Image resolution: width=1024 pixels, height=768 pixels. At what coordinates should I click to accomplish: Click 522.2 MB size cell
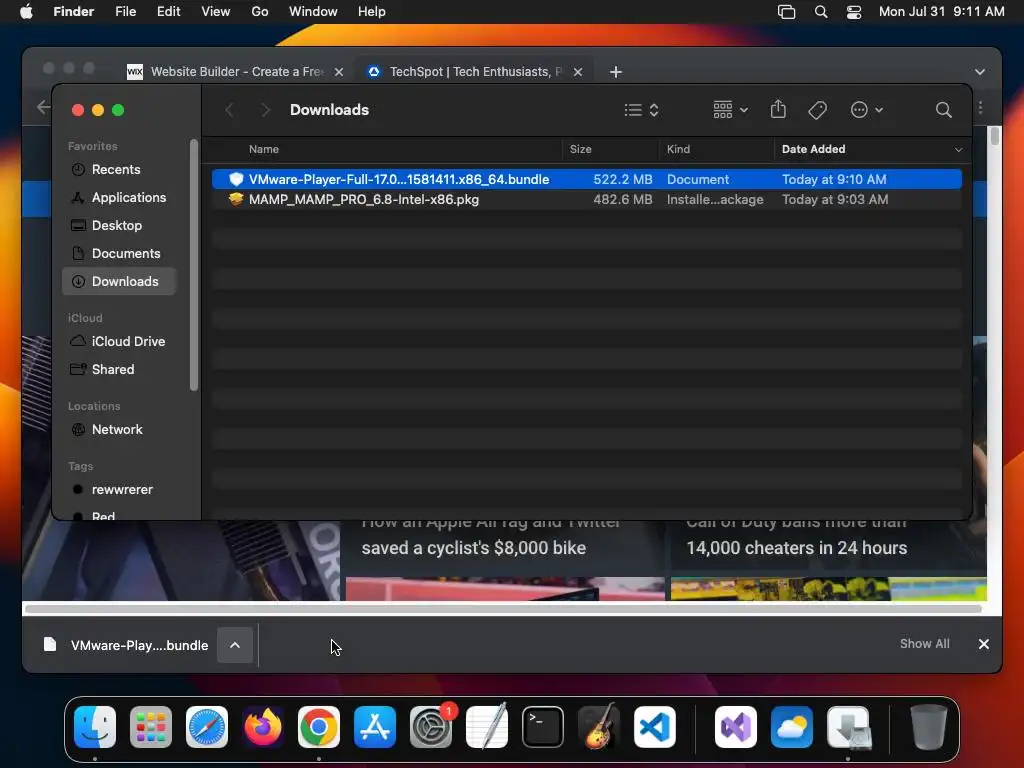point(622,179)
